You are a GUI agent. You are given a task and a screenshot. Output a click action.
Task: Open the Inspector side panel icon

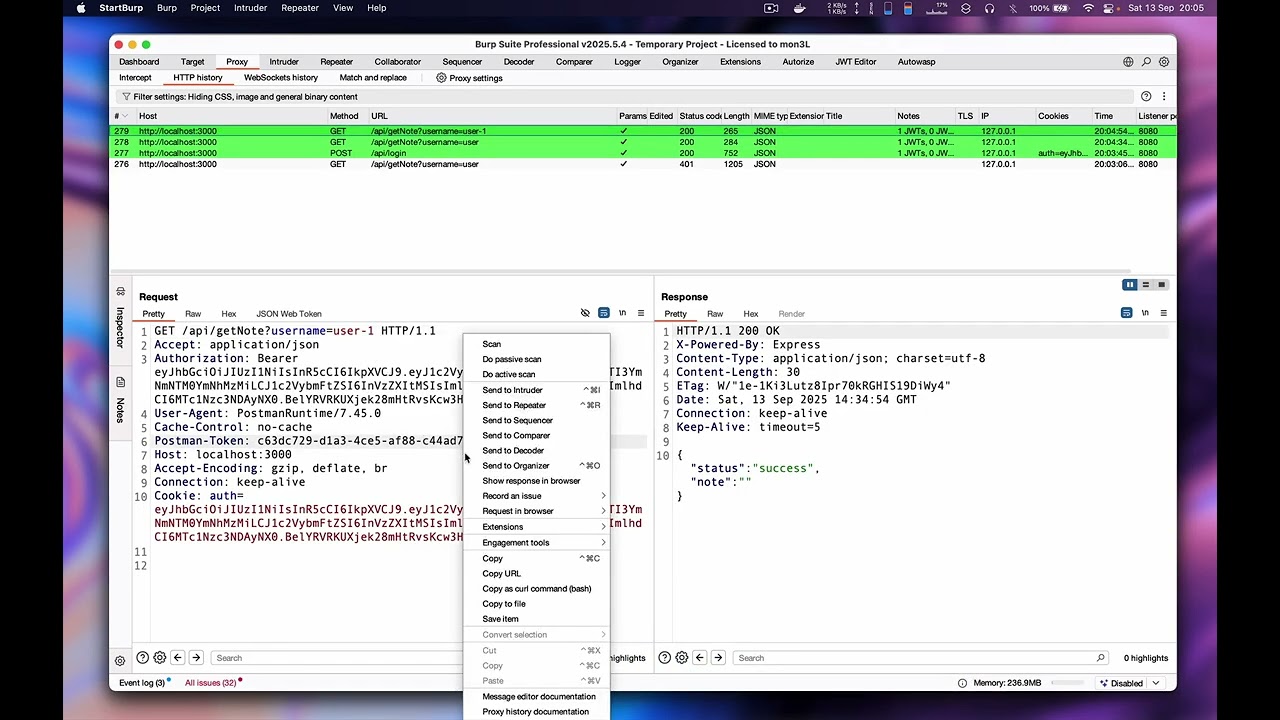(120, 292)
